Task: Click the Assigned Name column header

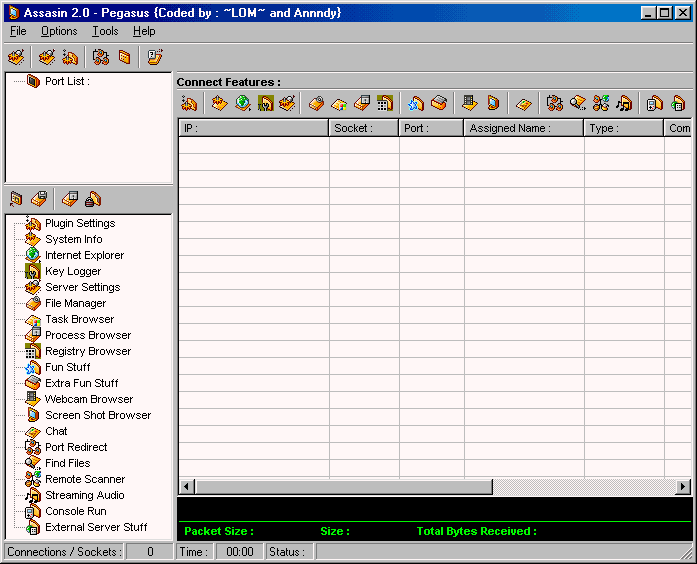Action: coord(523,128)
